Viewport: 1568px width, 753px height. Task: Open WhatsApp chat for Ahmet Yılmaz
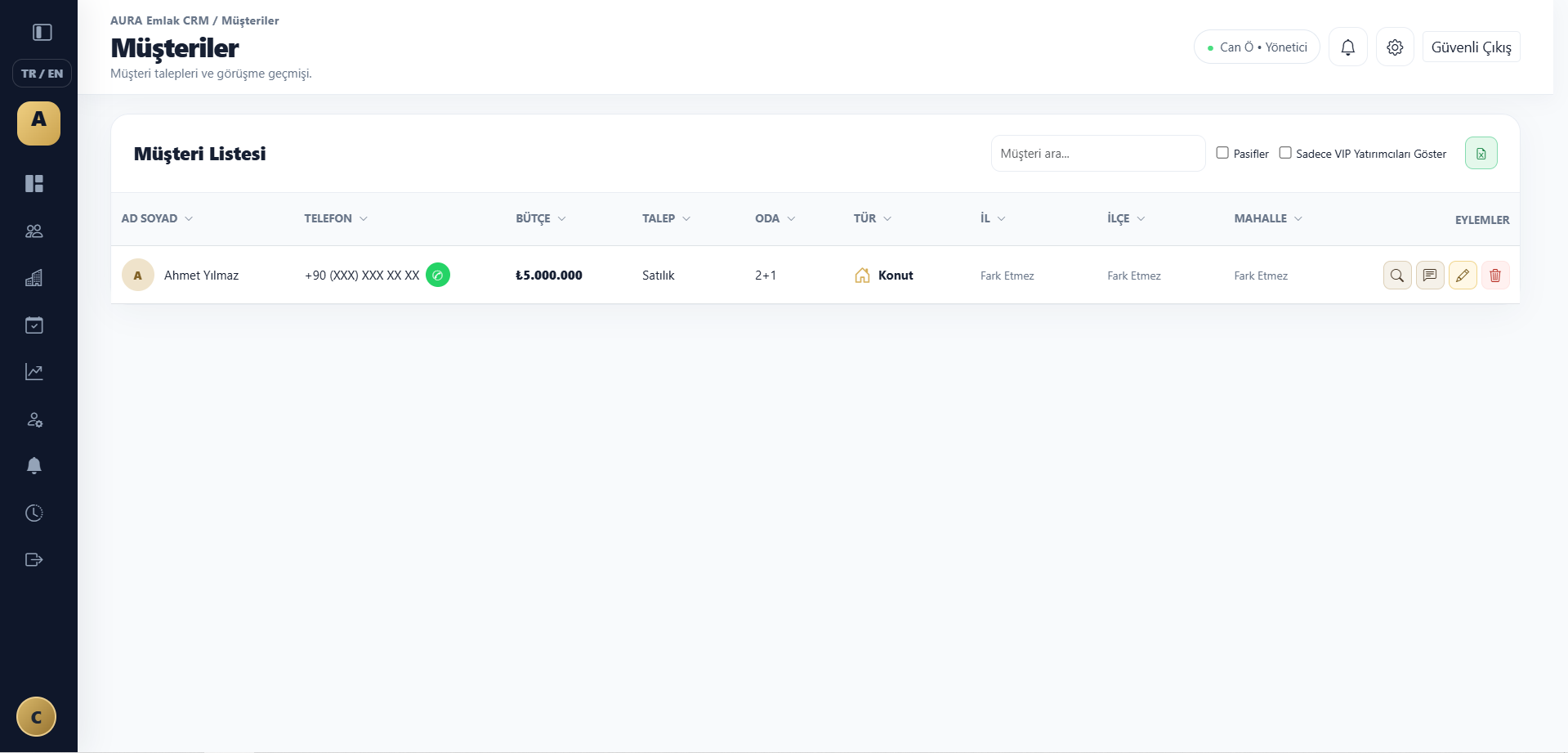(438, 275)
